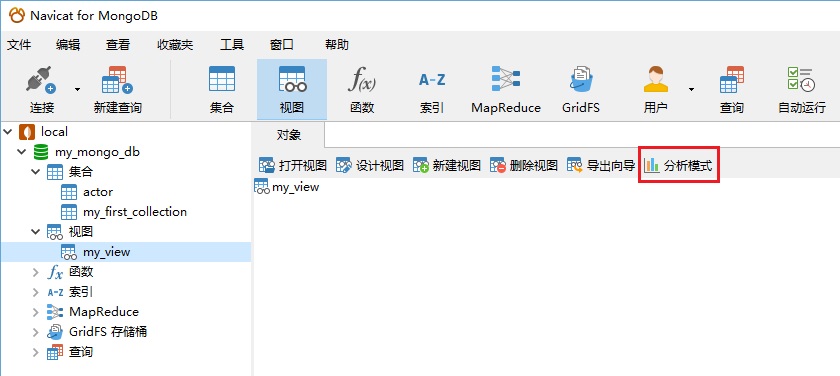The height and width of the screenshot is (376, 840).
Task: Open the GridFS toolbar icon
Action: (x=581, y=89)
